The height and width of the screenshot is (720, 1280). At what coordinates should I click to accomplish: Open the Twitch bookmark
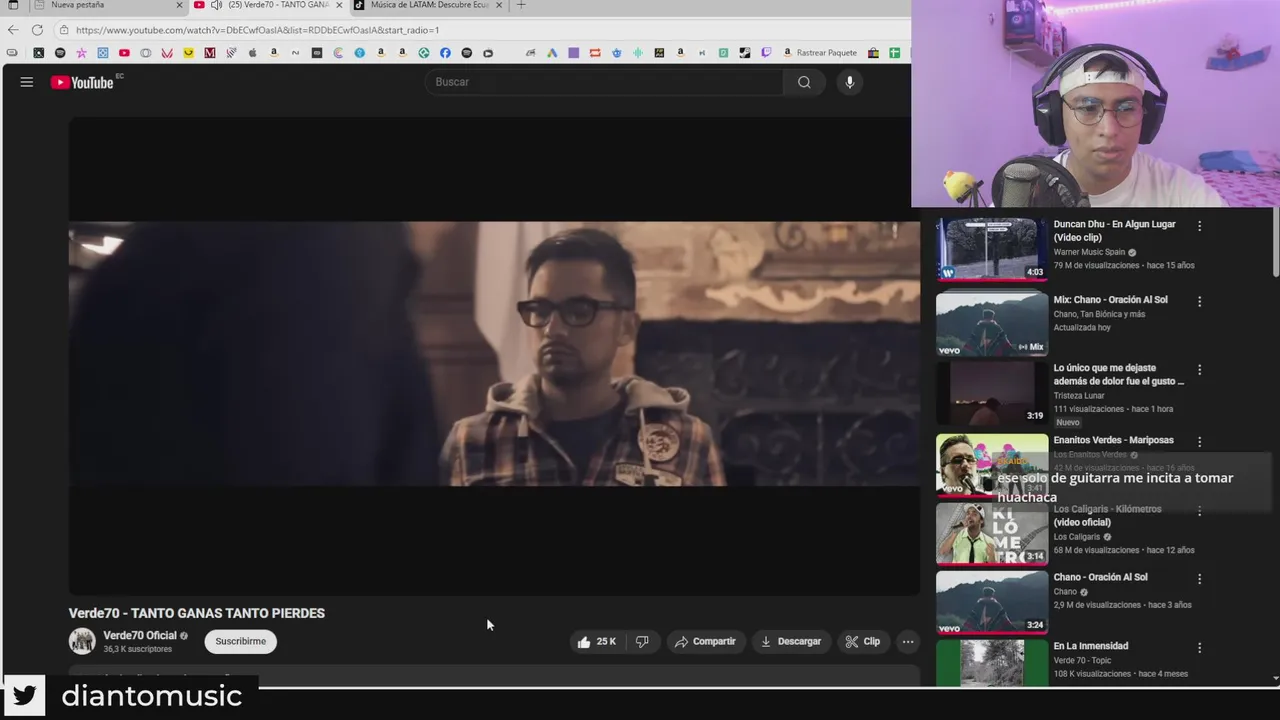coord(767,53)
